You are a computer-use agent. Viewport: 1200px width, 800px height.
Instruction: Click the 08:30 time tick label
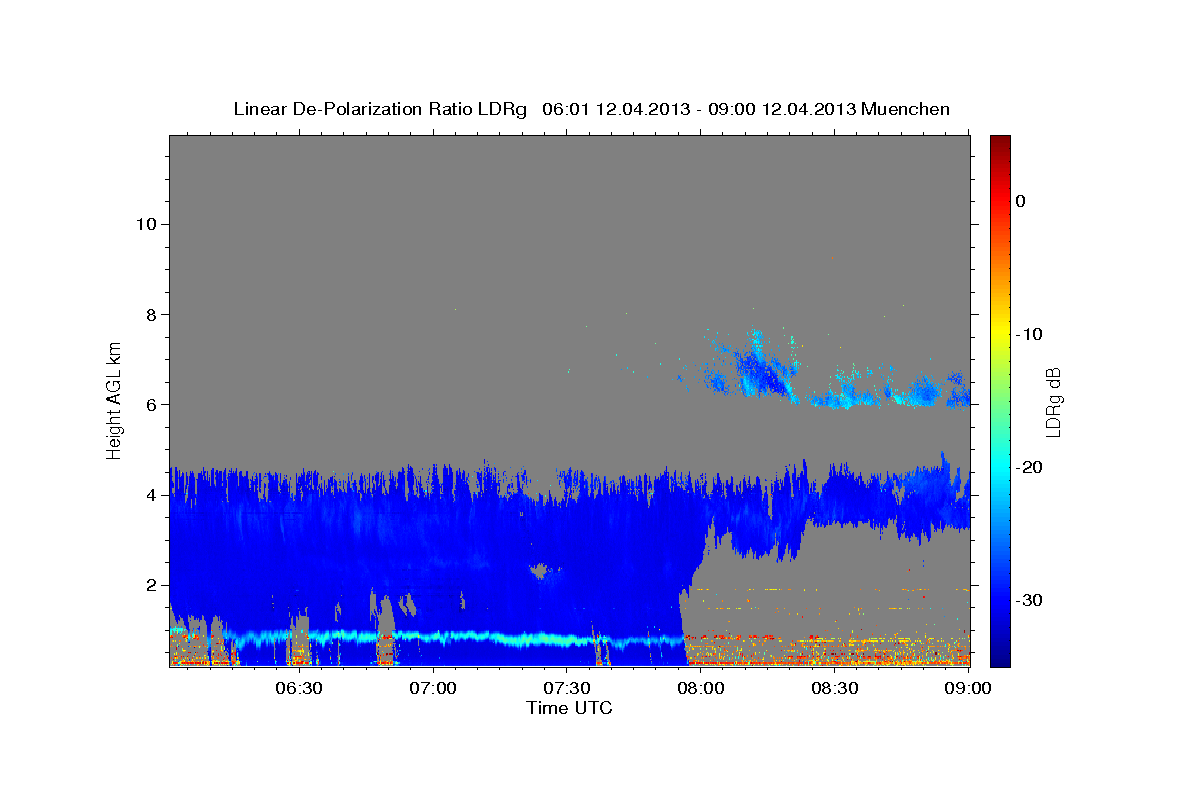coord(835,689)
